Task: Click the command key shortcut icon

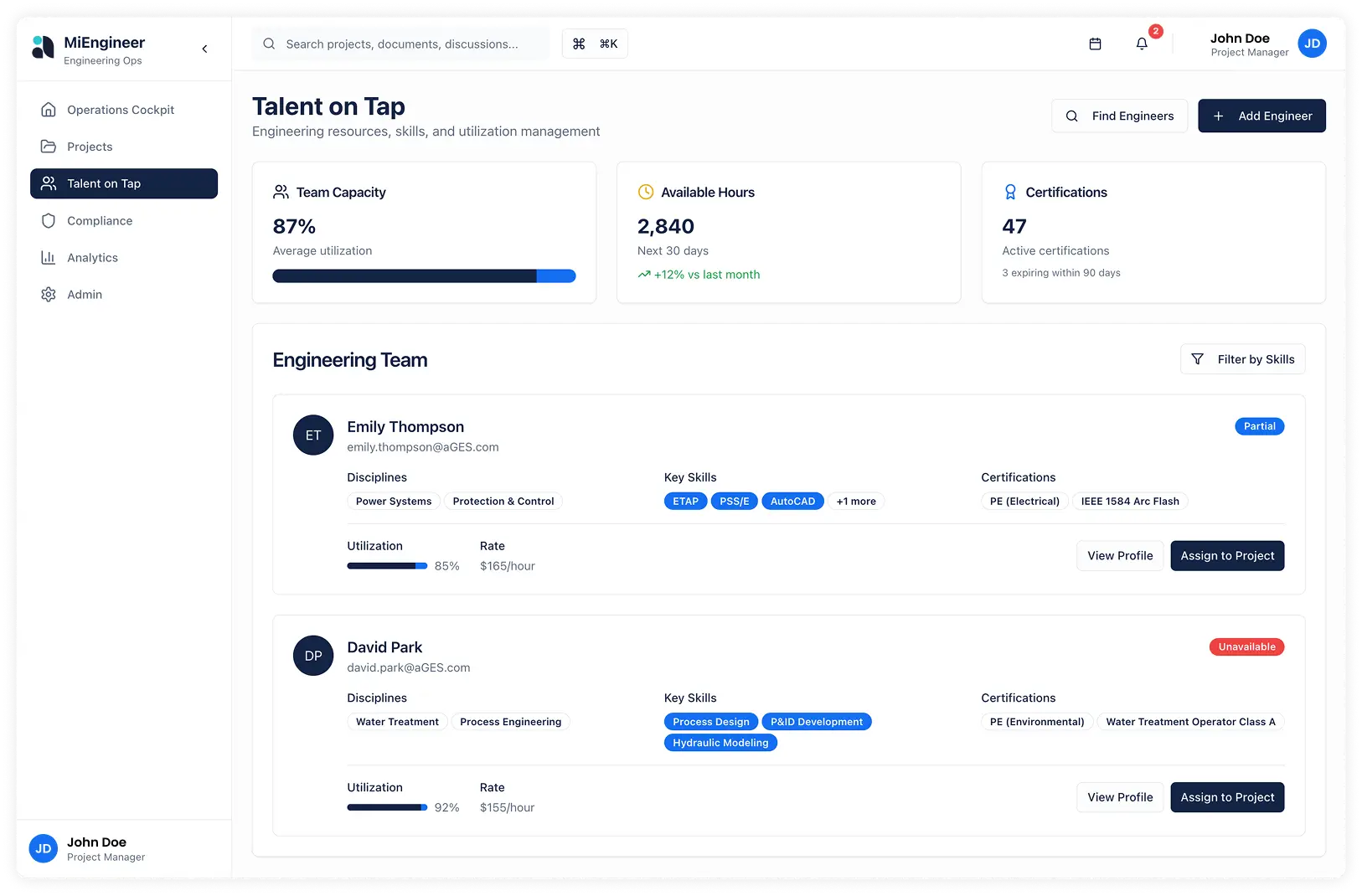Action: (x=579, y=44)
